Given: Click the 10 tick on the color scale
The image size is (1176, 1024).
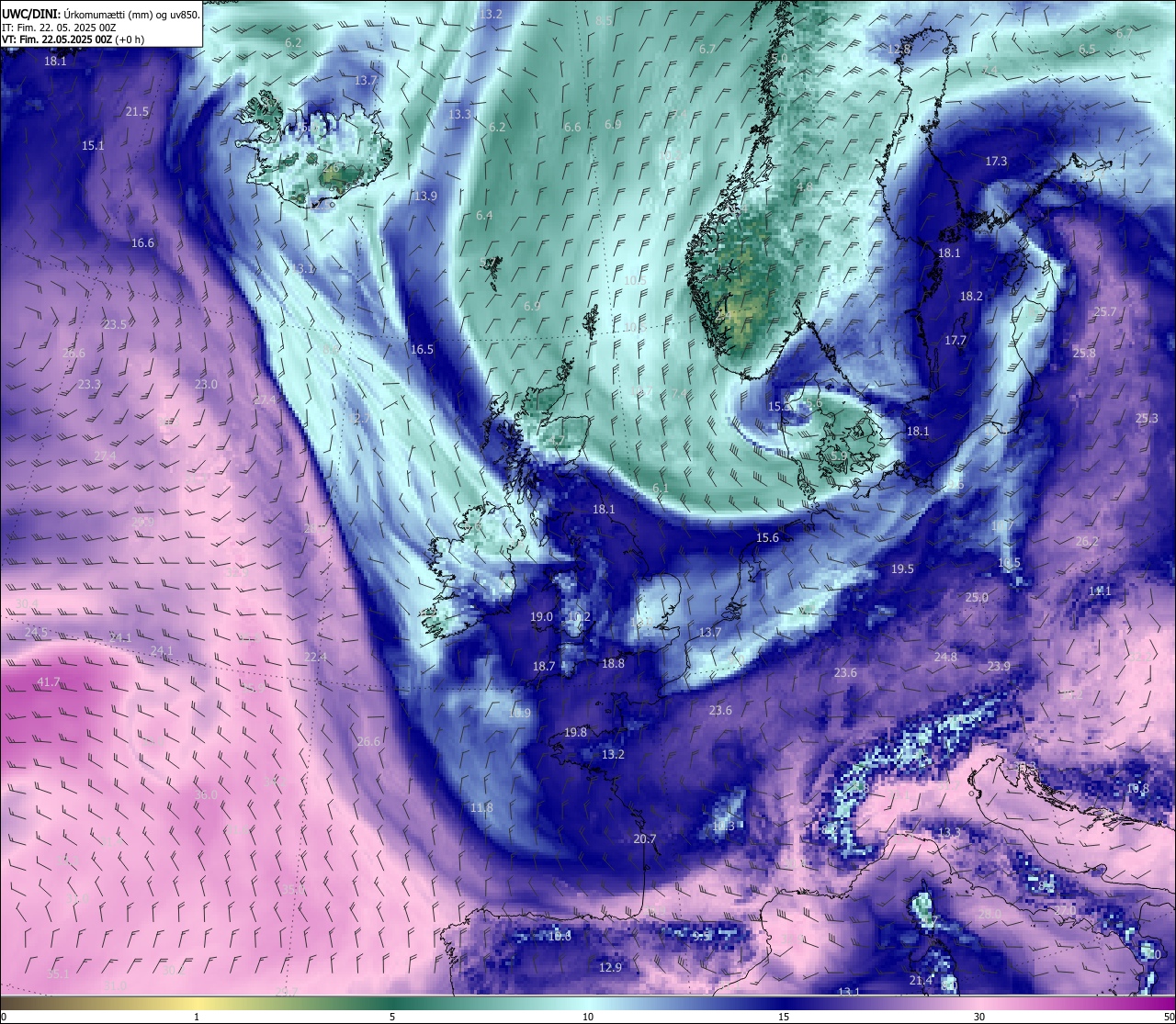Looking at the screenshot, I should pyautogui.click(x=588, y=1017).
